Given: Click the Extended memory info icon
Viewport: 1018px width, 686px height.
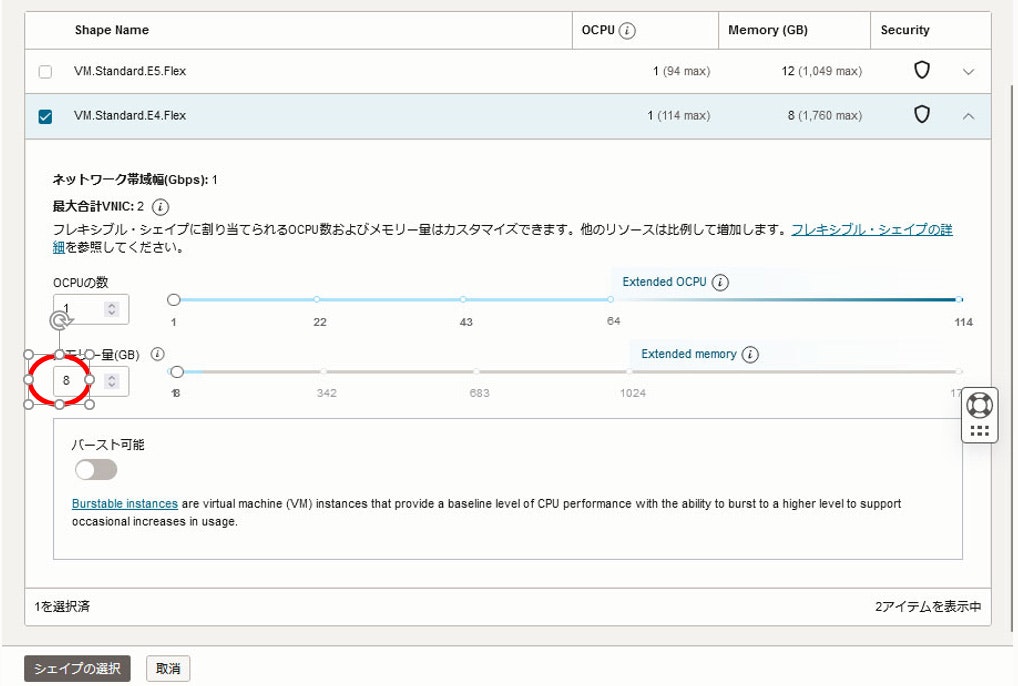Looking at the screenshot, I should [750, 354].
